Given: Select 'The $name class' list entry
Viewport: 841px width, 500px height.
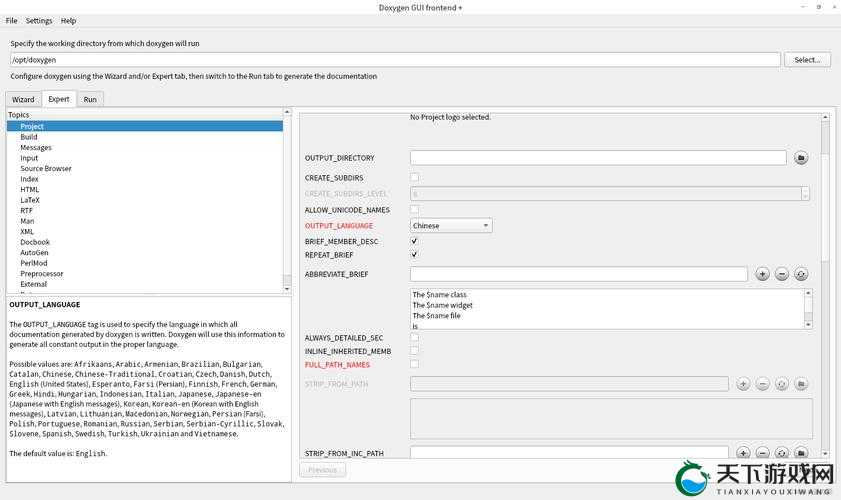Looking at the screenshot, I should pos(439,295).
